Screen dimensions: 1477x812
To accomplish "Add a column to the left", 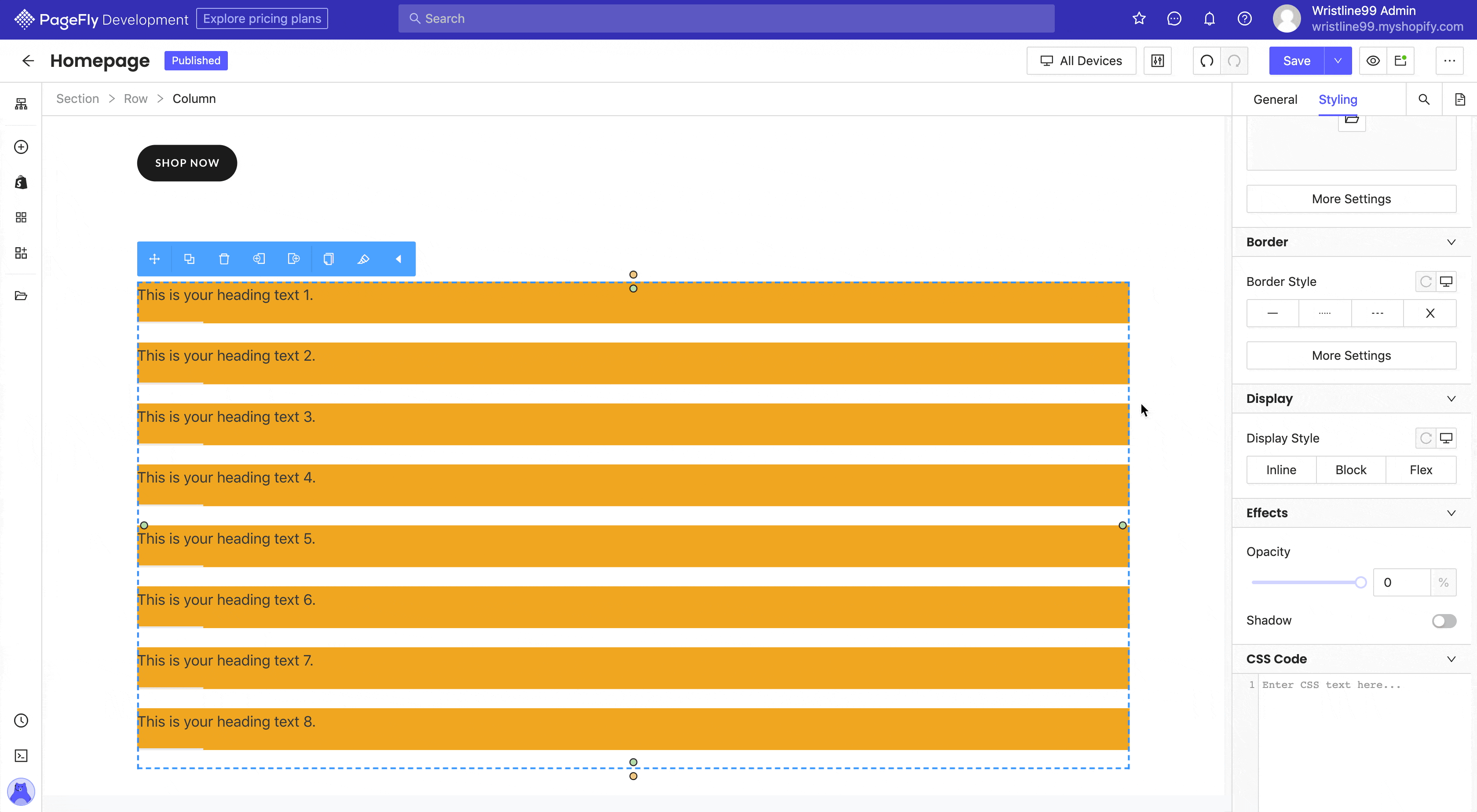I will pyautogui.click(x=259, y=259).
